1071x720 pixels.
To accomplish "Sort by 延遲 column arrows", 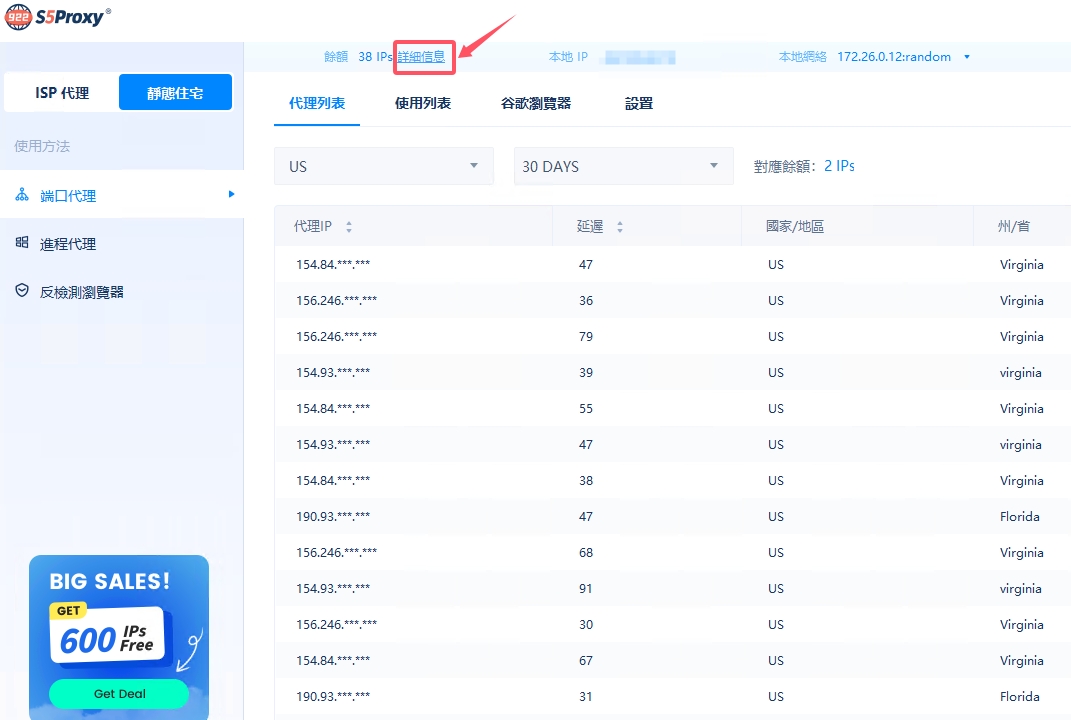I will 619,227.
